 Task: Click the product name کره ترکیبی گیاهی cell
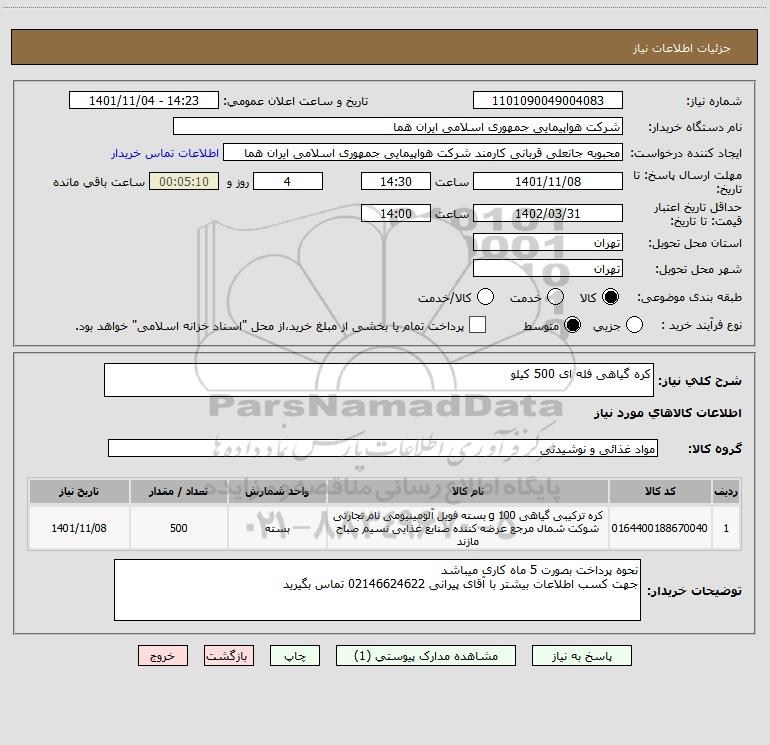click(x=468, y=528)
